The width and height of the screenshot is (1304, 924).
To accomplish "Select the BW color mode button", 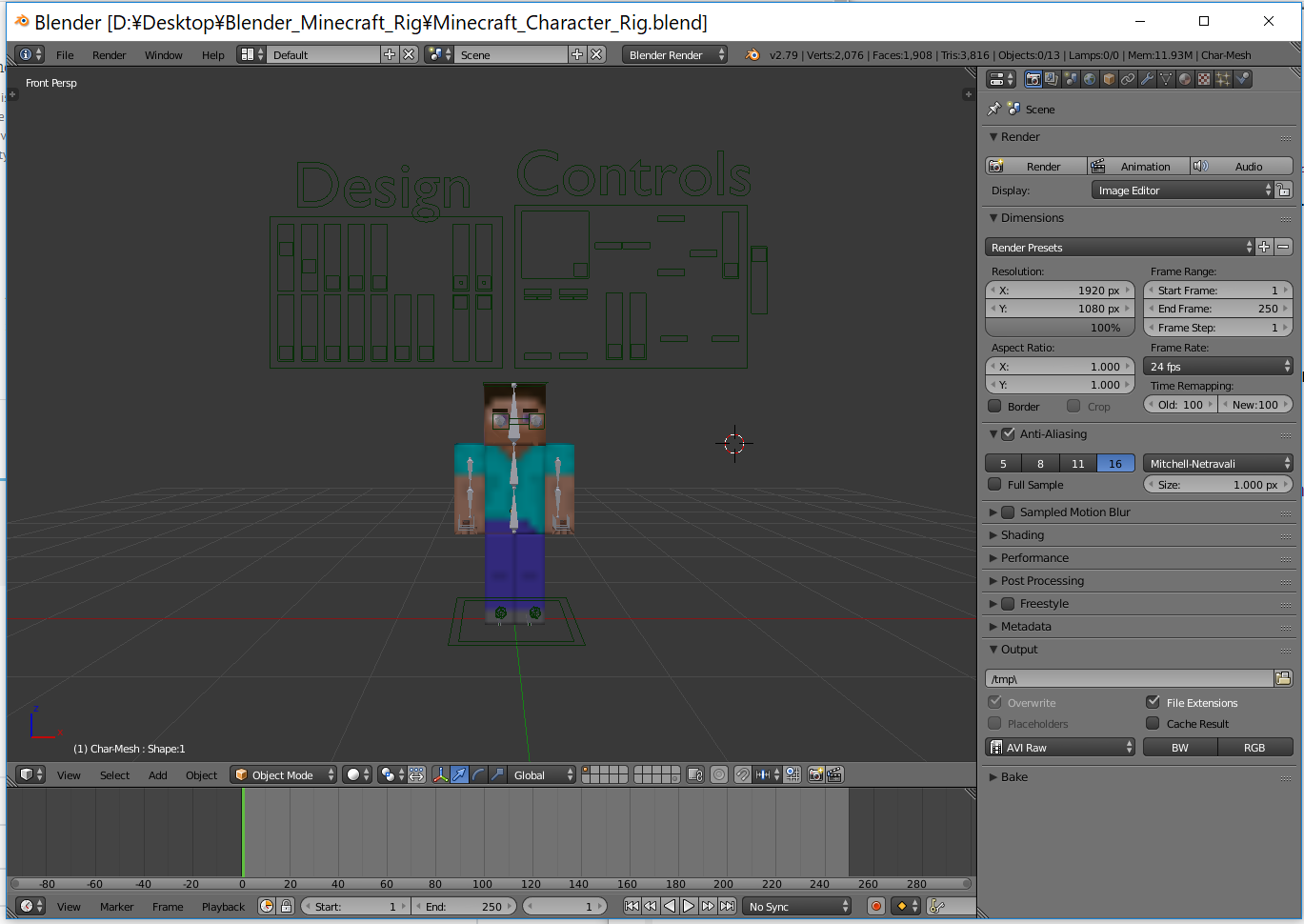I will tap(1180, 747).
